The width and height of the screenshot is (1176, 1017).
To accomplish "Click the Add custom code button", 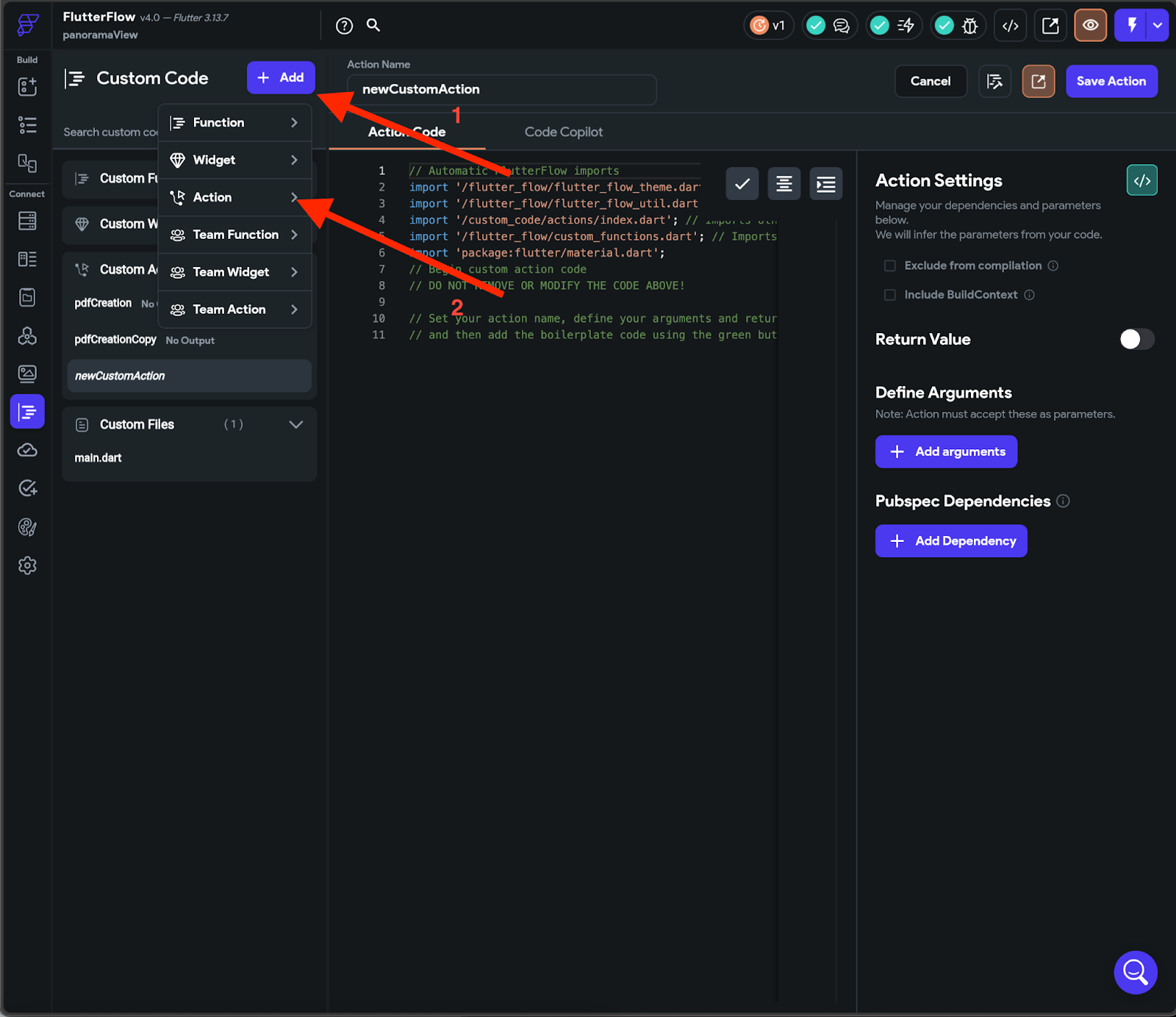I will (x=281, y=77).
